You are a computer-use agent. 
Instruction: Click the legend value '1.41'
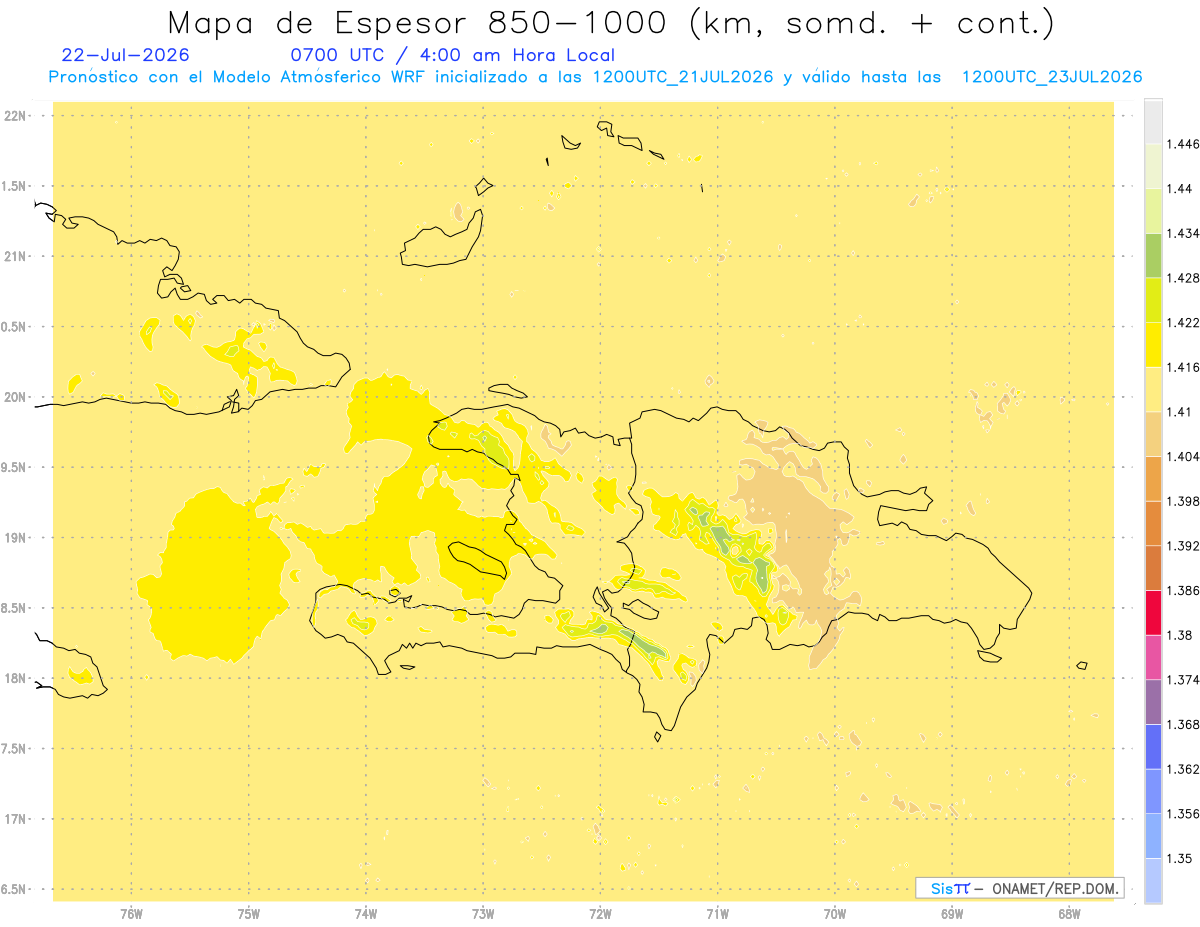coord(1179,412)
